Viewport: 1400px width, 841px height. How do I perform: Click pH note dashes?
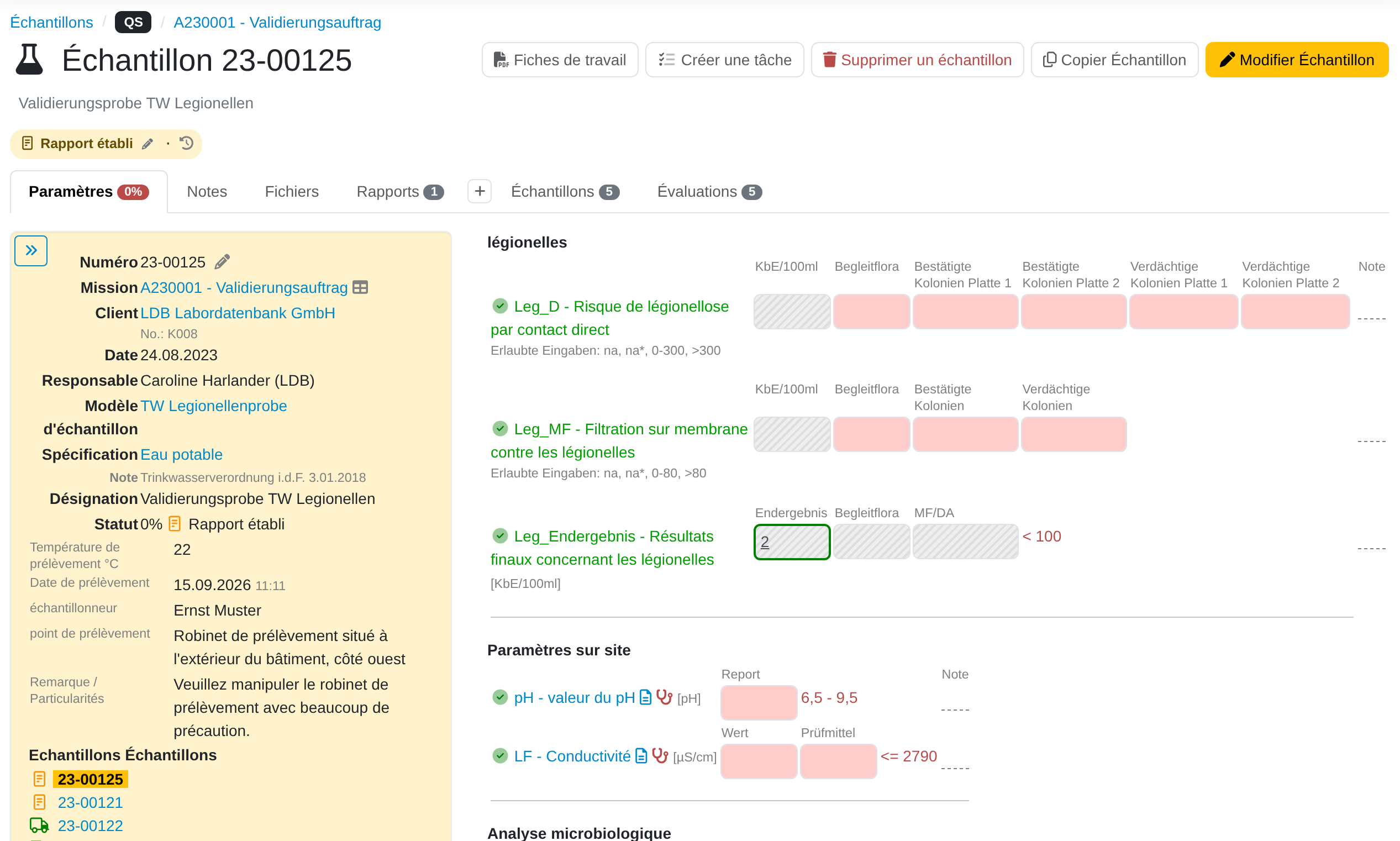955,709
